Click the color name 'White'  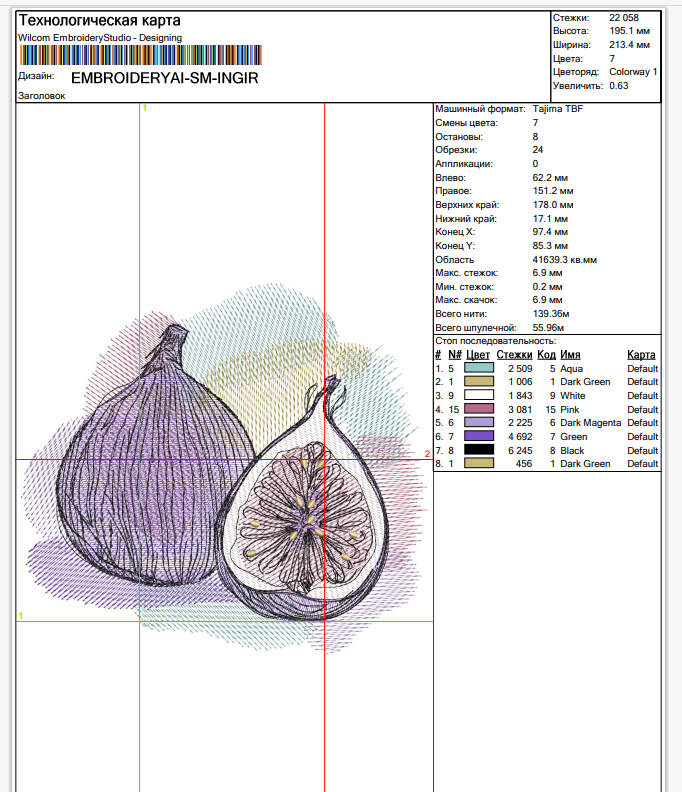point(573,396)
